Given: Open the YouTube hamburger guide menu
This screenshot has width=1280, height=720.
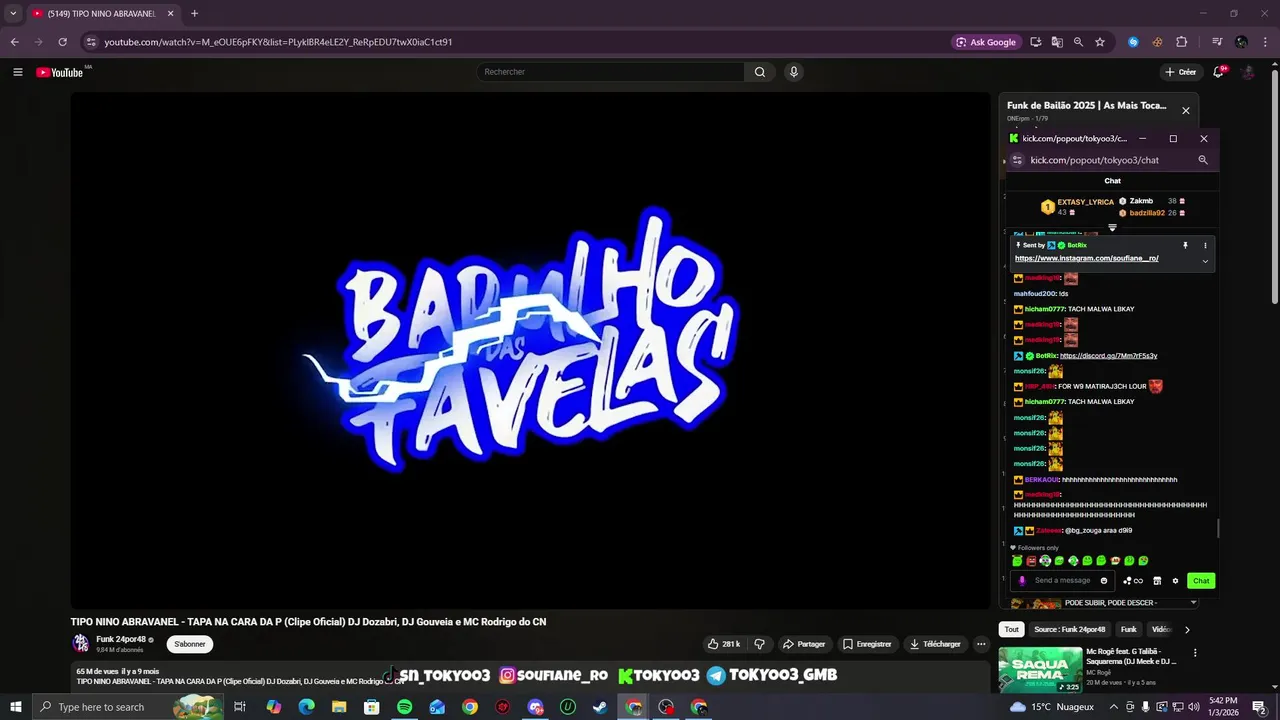Looking at the screenshot, I should pyautogui.click(x=17, y=72).
